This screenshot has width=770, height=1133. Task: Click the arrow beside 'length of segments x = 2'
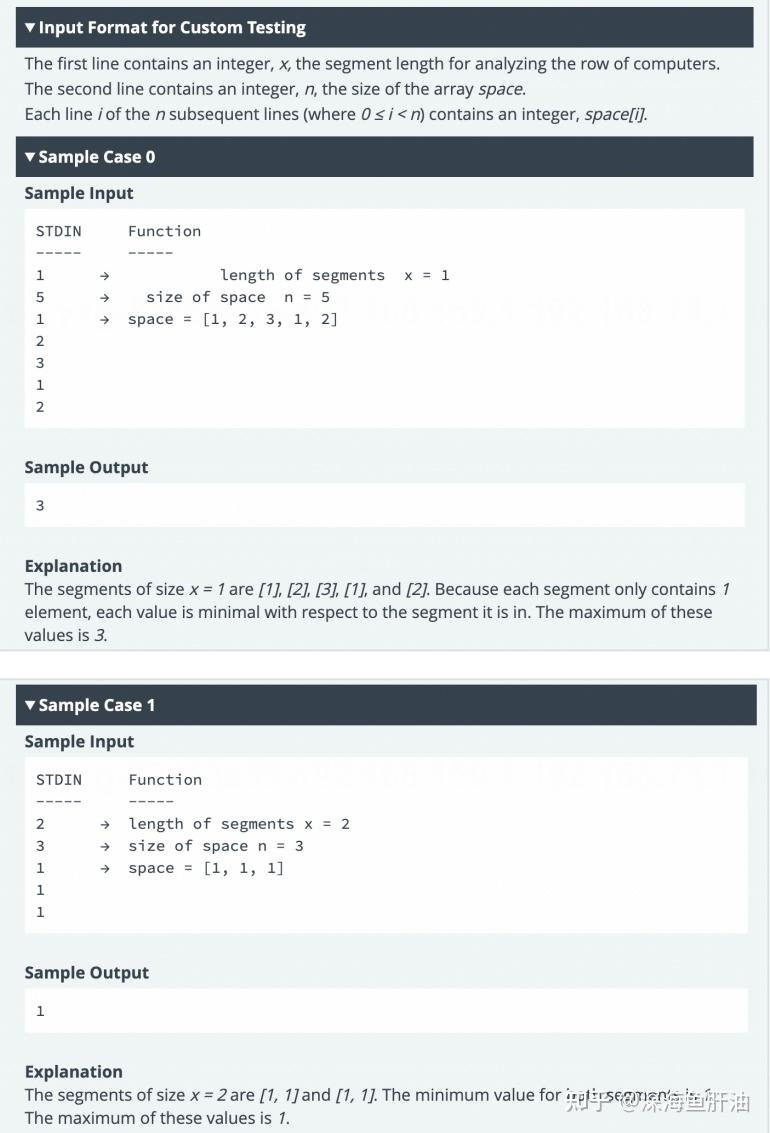pyautogui.click(x=105, y=824)
